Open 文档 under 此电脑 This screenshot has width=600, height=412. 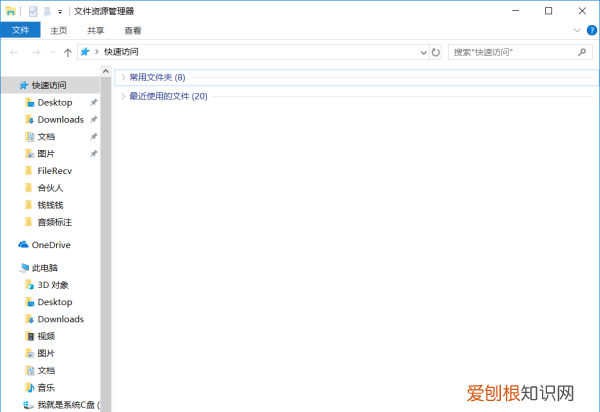coord(46,370)
